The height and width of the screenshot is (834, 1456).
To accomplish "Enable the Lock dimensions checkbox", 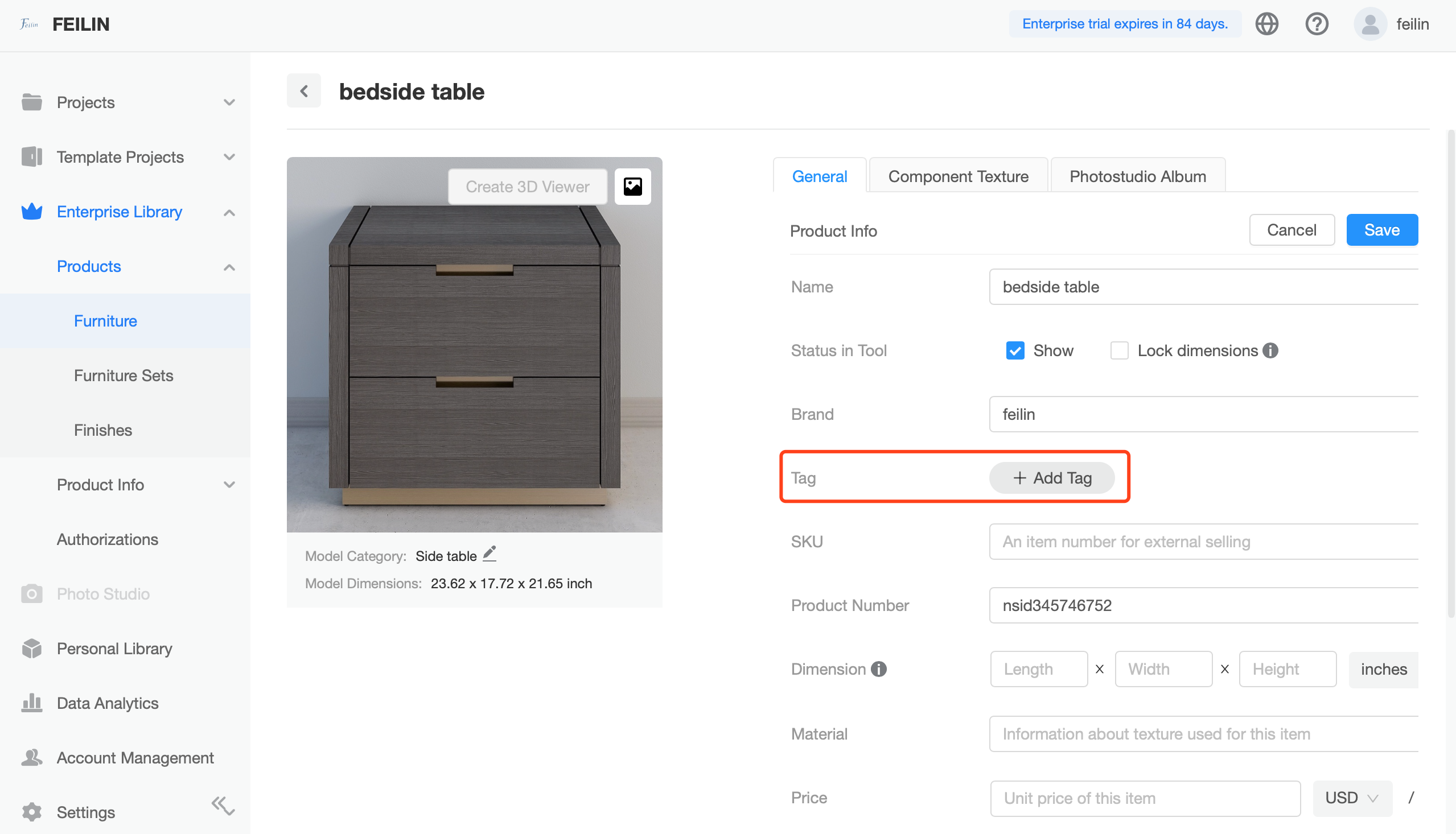I will pyautogui.click(x=1119, y=350).
